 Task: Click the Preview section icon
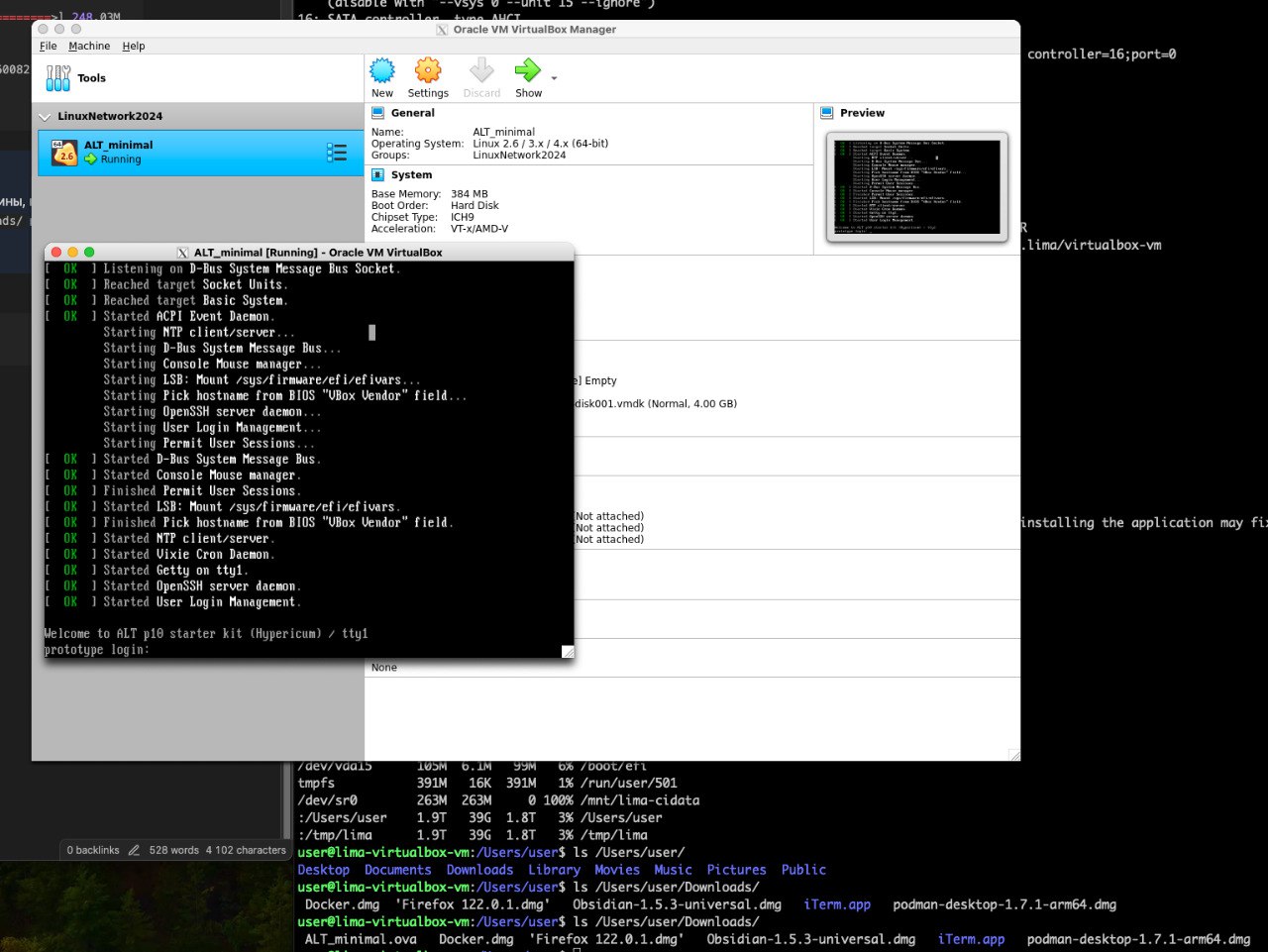pos(827,113)
